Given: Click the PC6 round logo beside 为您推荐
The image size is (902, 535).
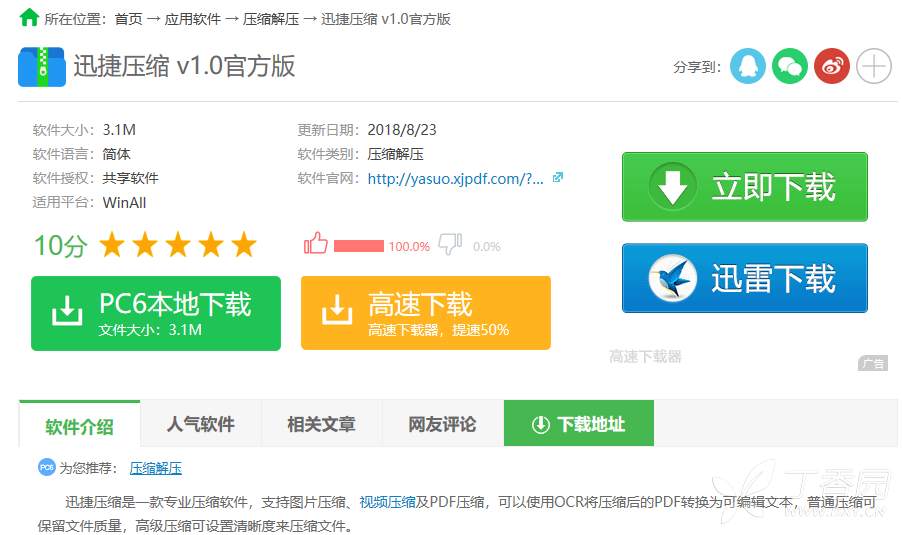Looking at the screenshot, I should pyautogui.click(x=47, y=467).
